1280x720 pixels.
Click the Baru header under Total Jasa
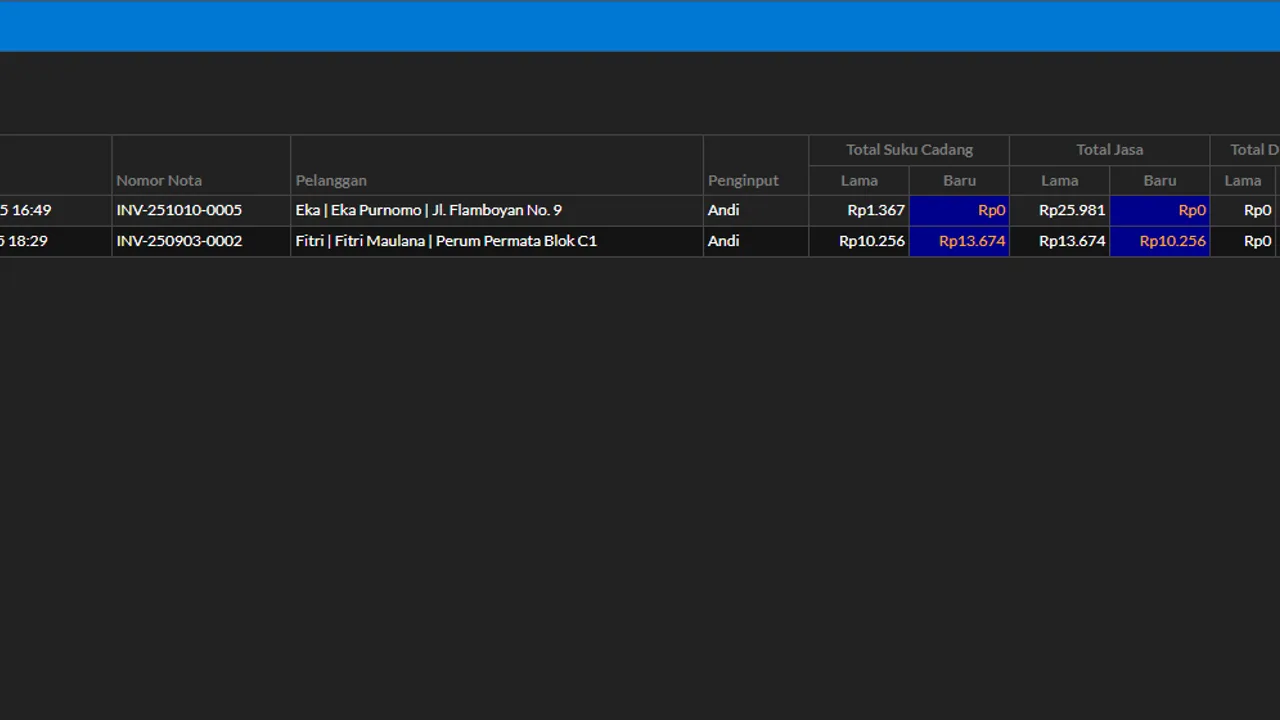click(x=1160, y=180)
